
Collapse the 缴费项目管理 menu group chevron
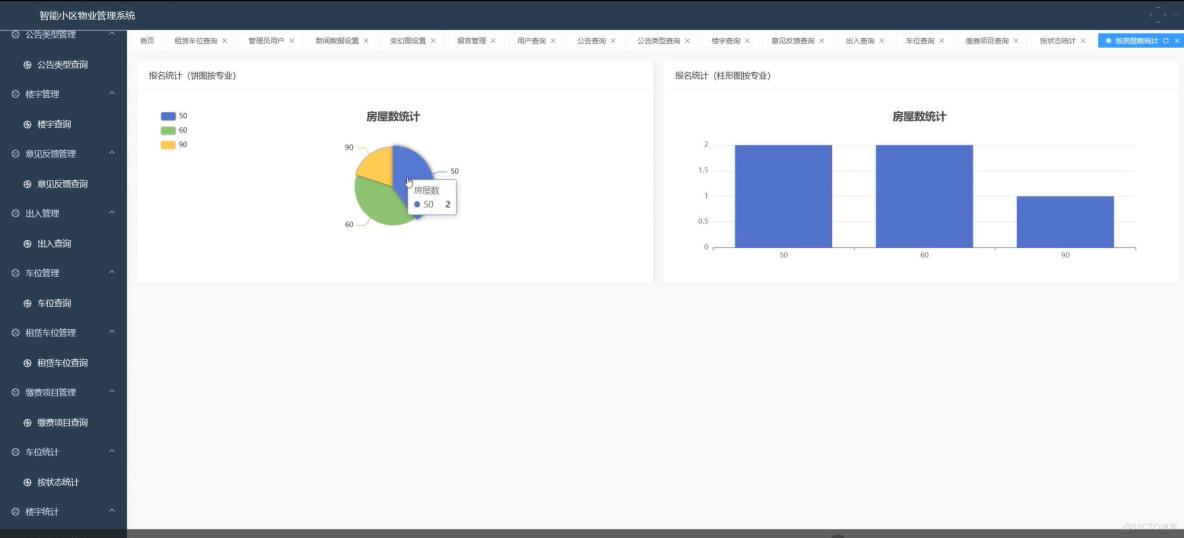click(112, 392)
